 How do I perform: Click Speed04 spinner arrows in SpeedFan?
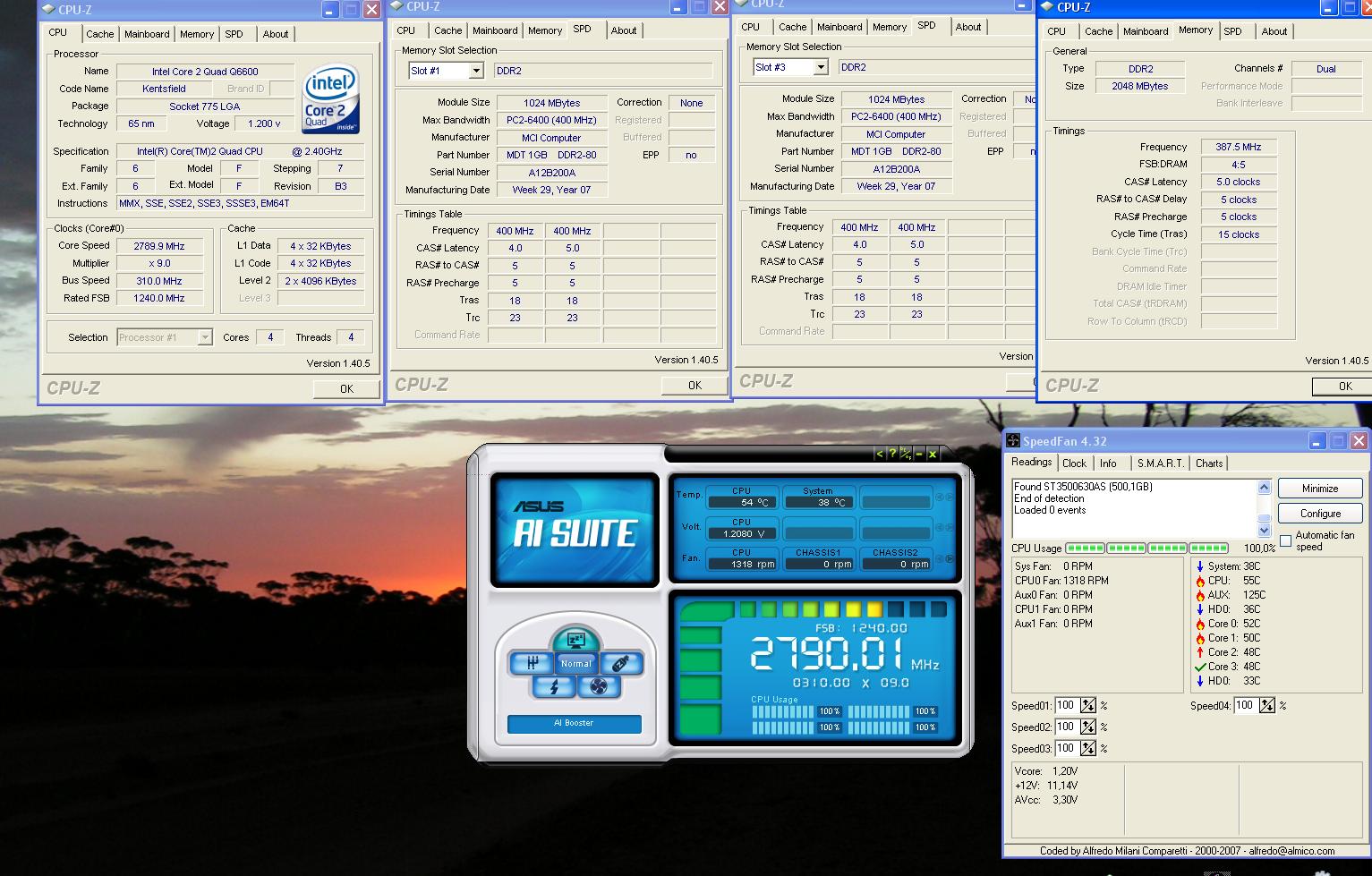point(1267,705)
